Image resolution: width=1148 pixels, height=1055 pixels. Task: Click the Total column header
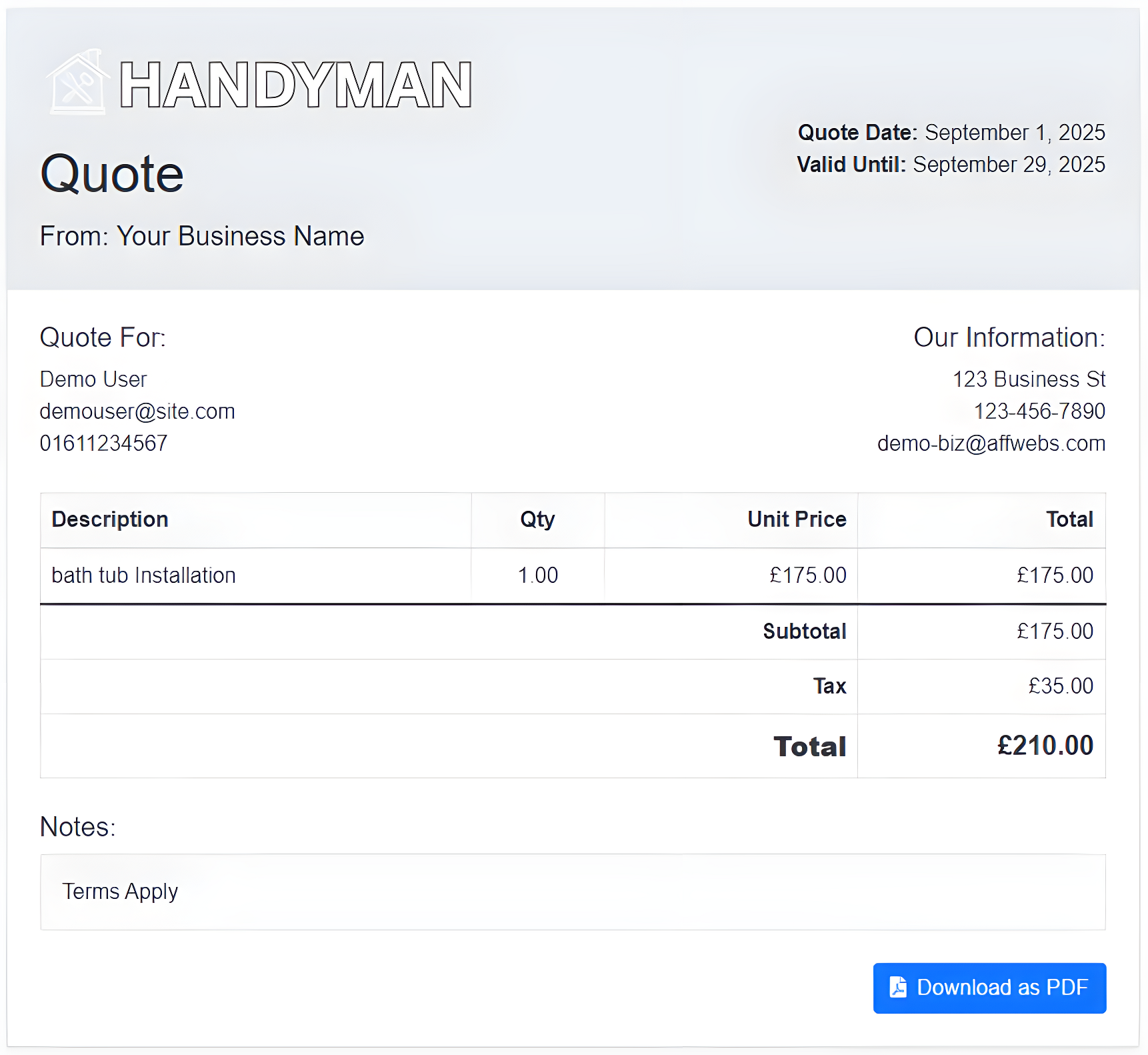[1069, 519]
